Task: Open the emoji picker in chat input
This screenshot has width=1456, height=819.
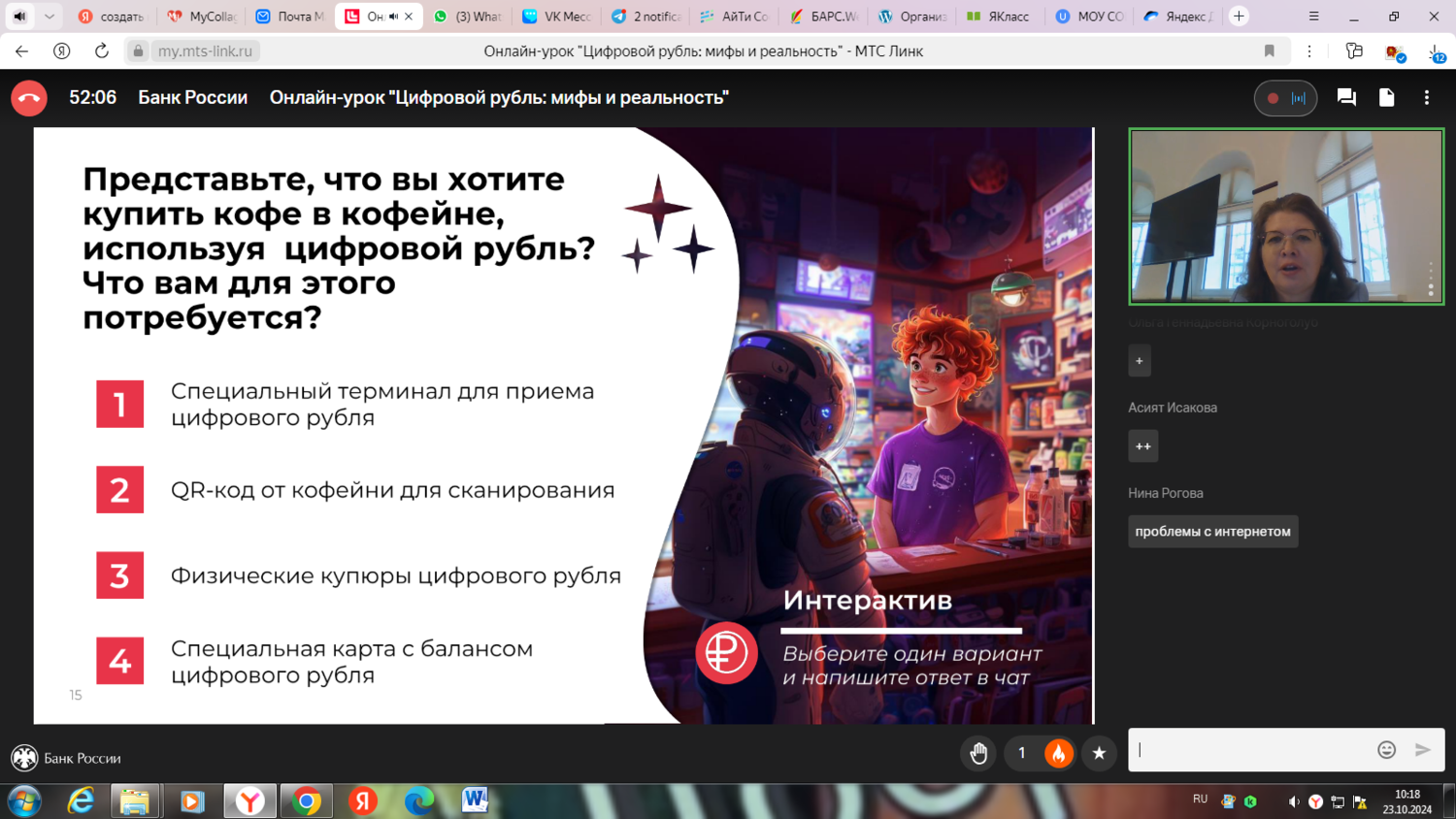Action: [x=1386, y=749]
